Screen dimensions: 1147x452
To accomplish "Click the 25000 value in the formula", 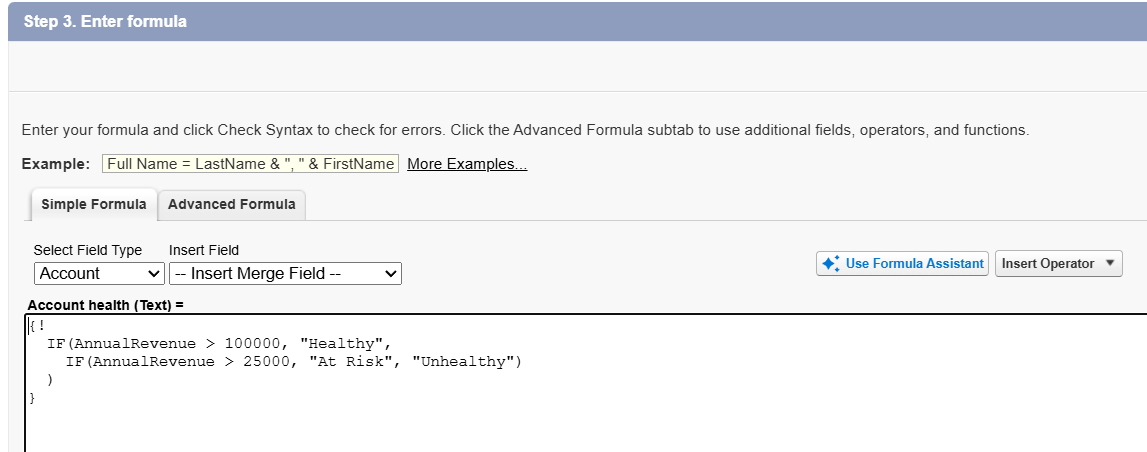I will 267,362.
